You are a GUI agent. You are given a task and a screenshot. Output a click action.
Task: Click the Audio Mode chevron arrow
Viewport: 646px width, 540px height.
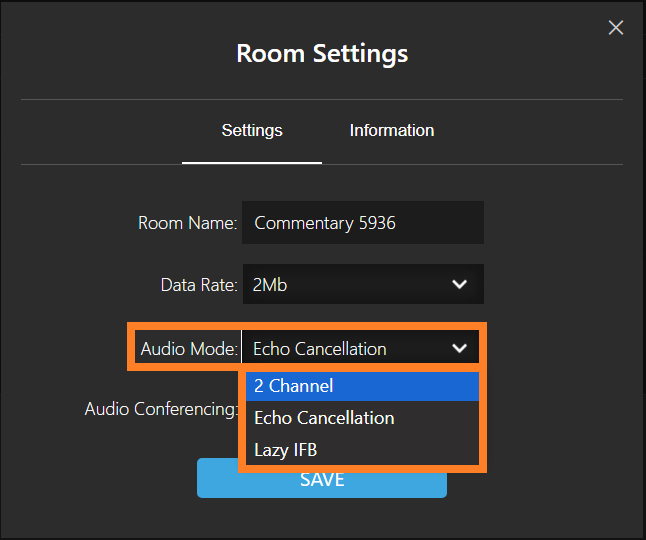click(459, 348)
